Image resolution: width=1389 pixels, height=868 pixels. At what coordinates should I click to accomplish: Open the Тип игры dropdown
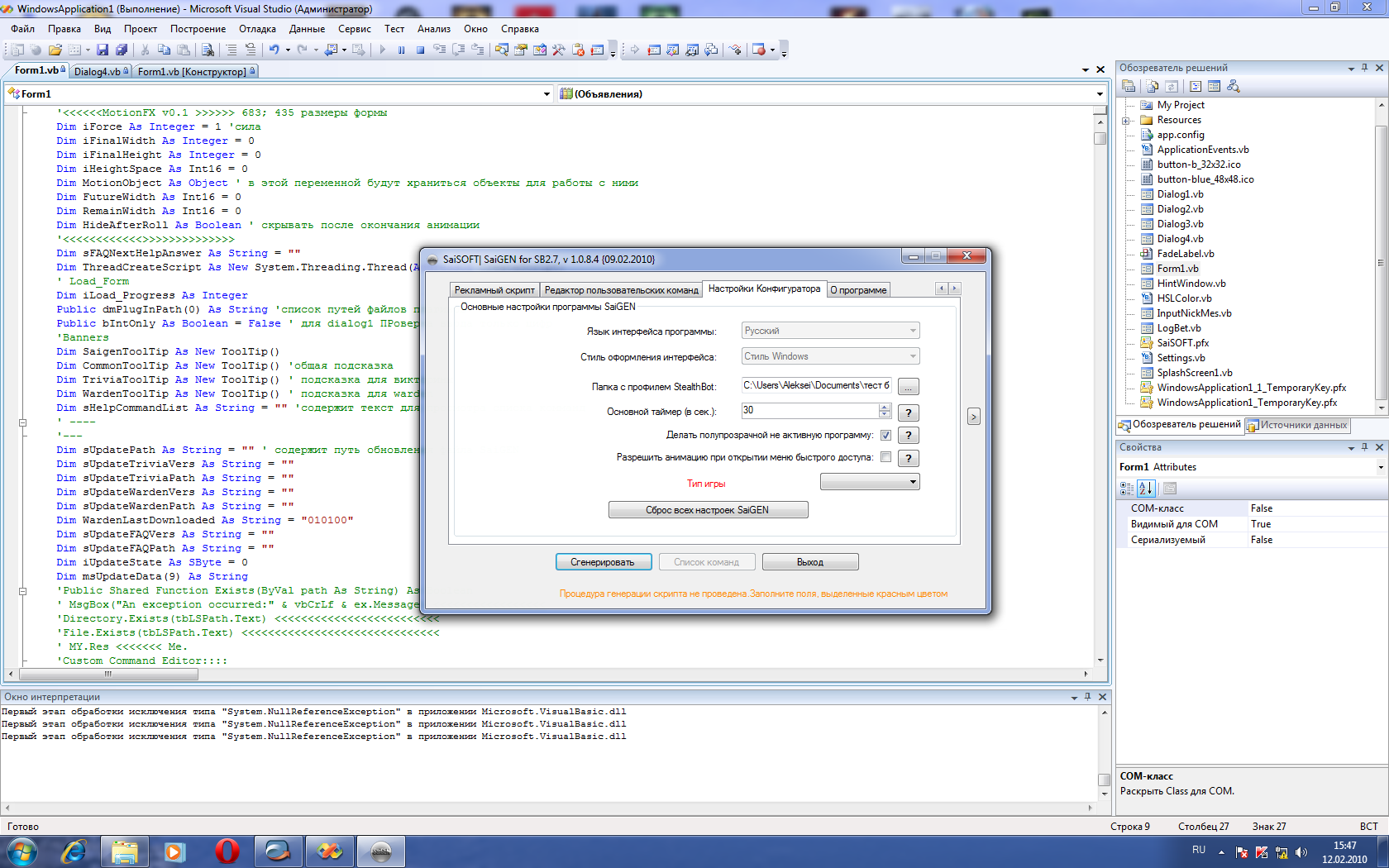870,482
